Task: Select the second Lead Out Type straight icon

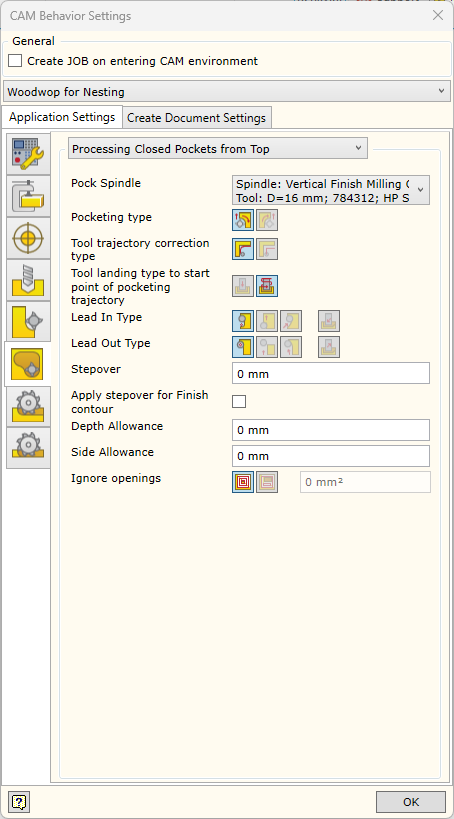Action: tap(267, 347)
